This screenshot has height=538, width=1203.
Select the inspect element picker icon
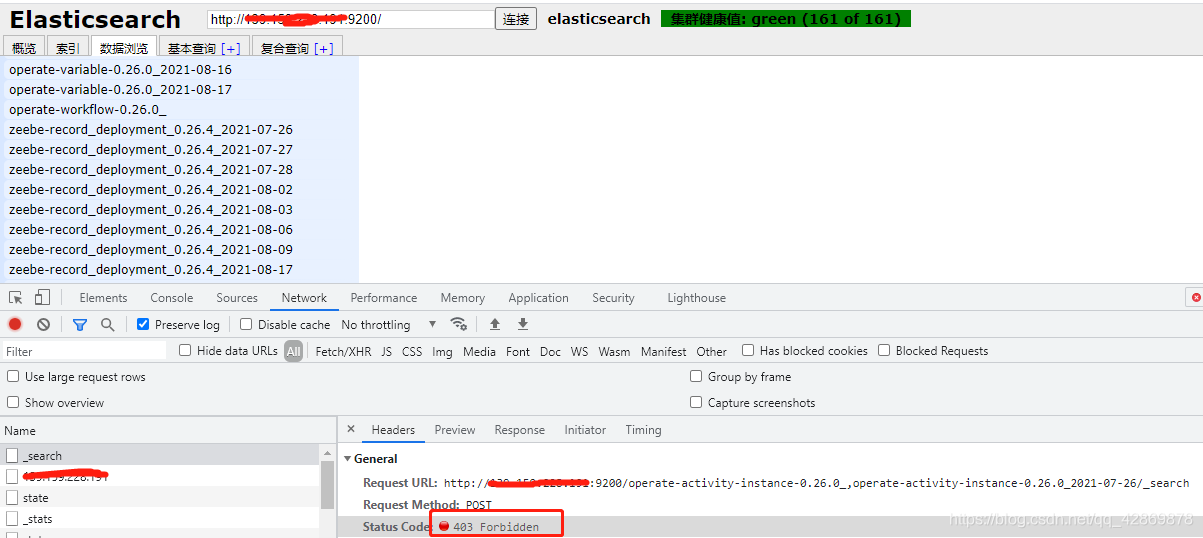15,298
